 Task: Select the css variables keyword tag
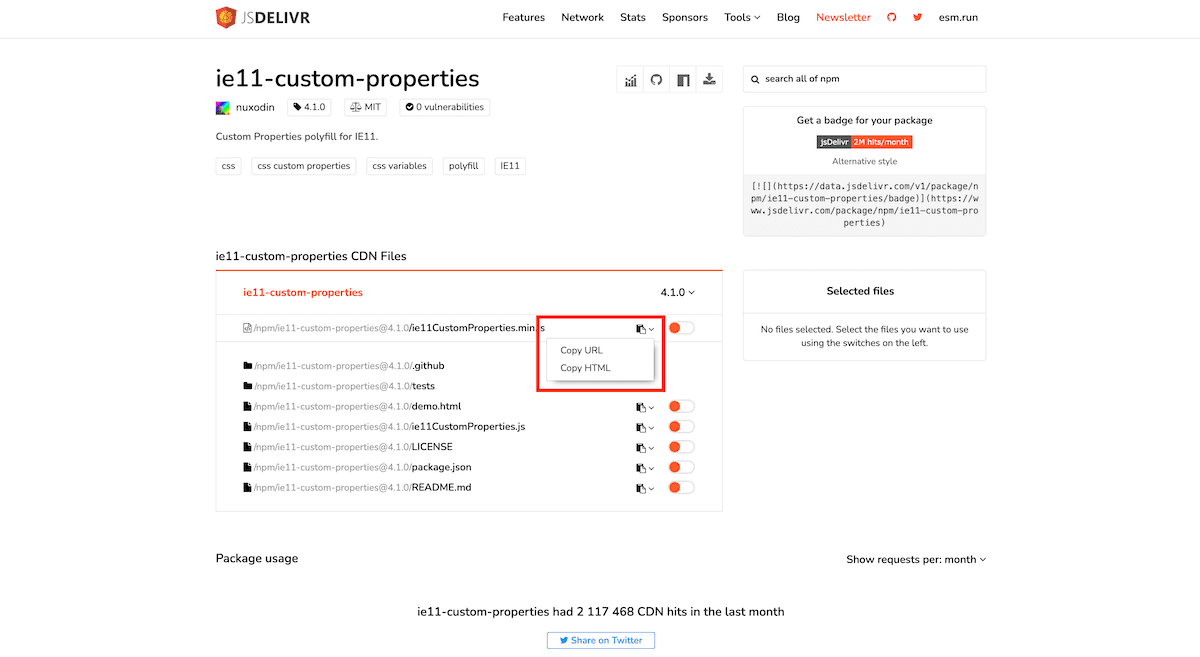400,166
